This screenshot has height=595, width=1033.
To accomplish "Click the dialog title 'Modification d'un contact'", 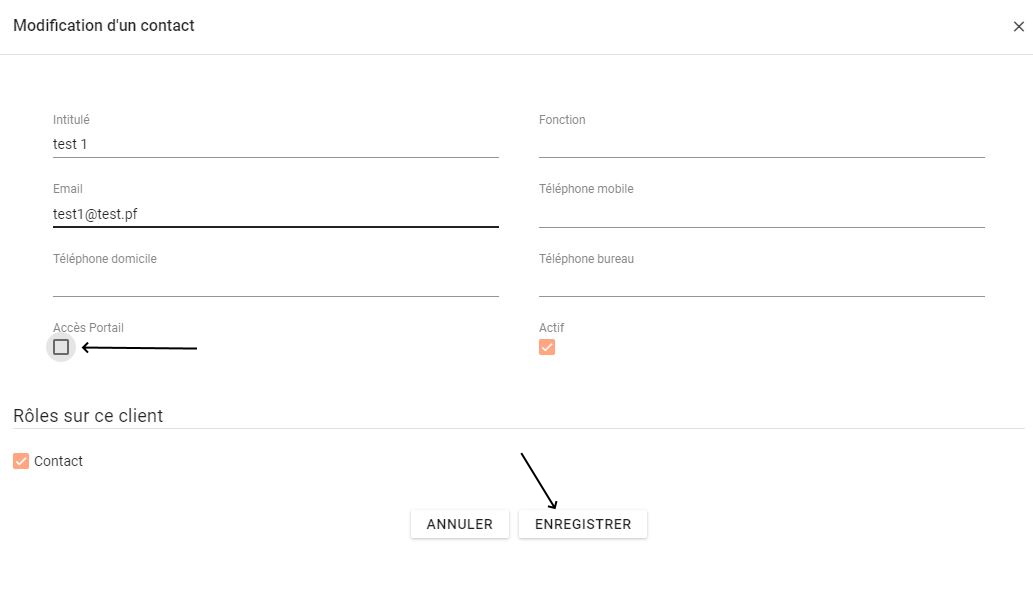I will [x=104, y=26].
